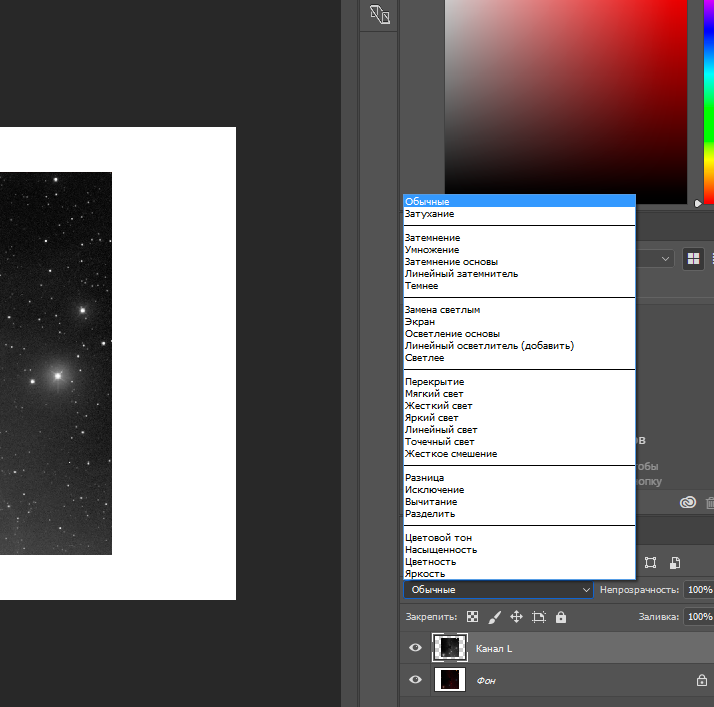Select Яркость from blend list
This screenshot has width=714, height=707.
coord(425,574)
